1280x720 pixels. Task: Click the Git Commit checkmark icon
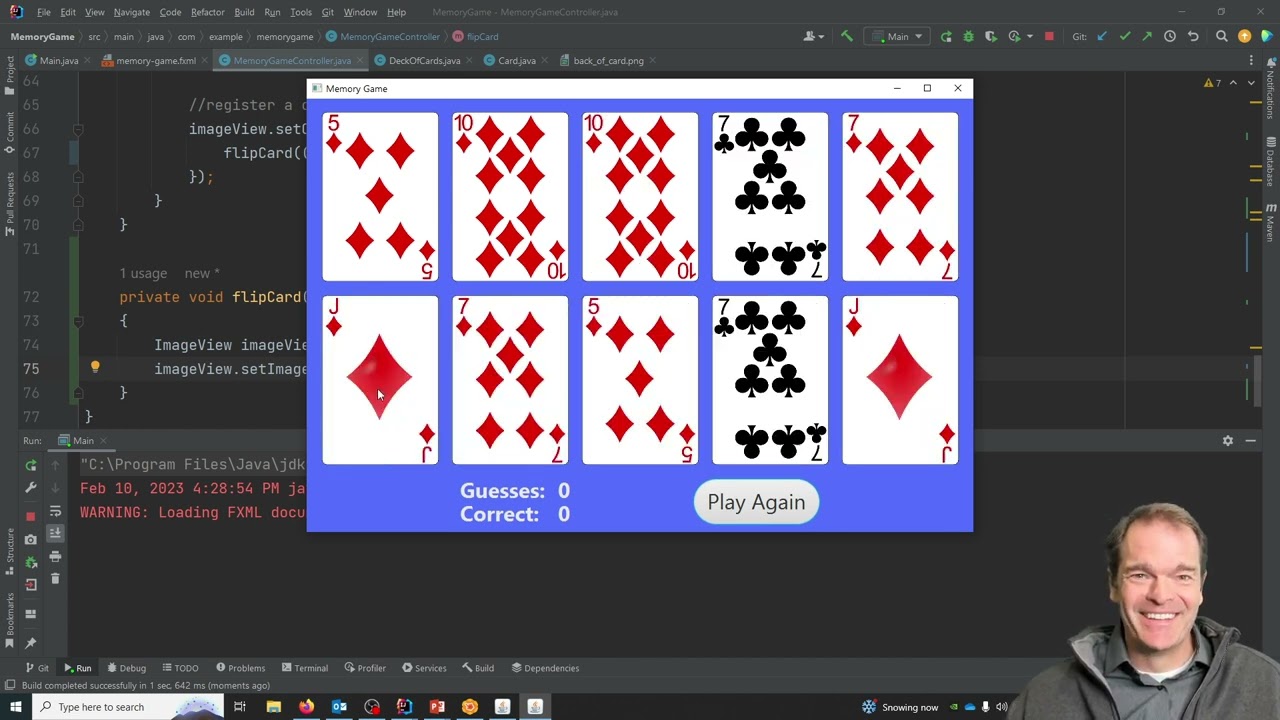(x=1125, y=37)
